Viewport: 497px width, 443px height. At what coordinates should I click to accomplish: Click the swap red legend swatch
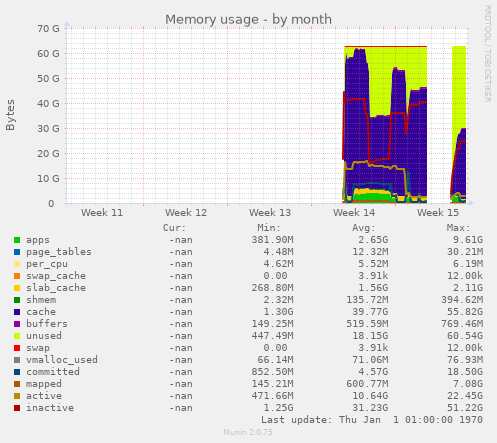tap(17, 348)
